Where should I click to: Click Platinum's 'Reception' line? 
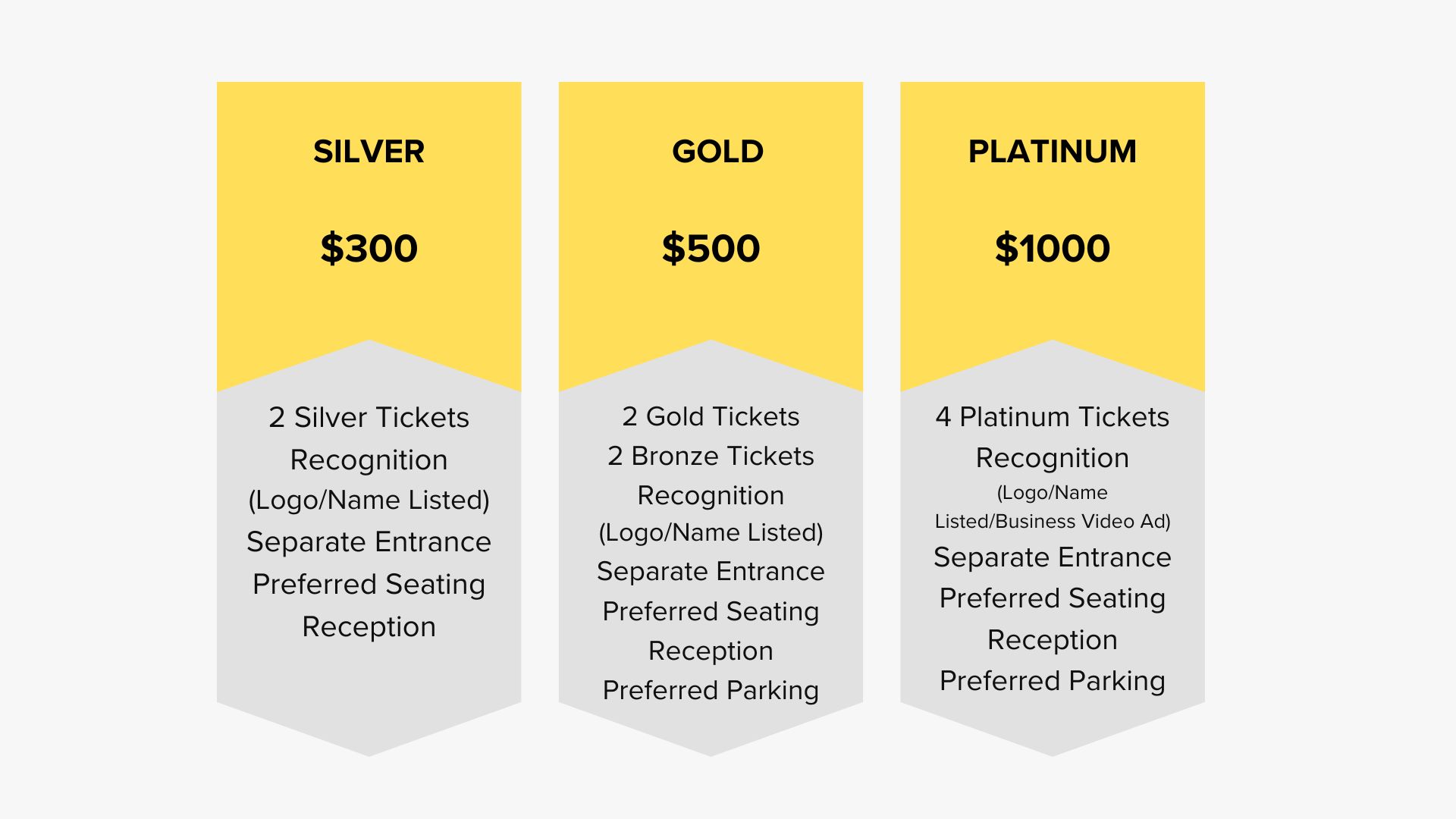tap(1053, 640)
